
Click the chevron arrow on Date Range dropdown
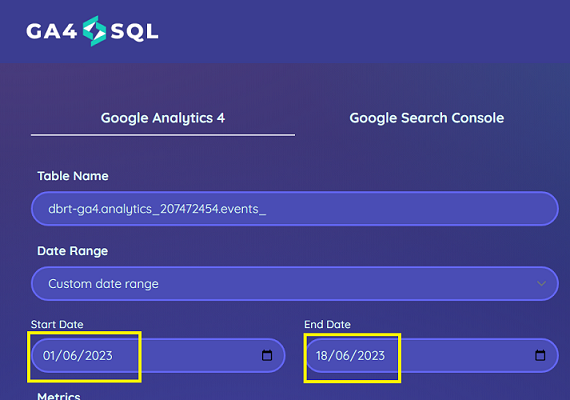click(541, 284)
